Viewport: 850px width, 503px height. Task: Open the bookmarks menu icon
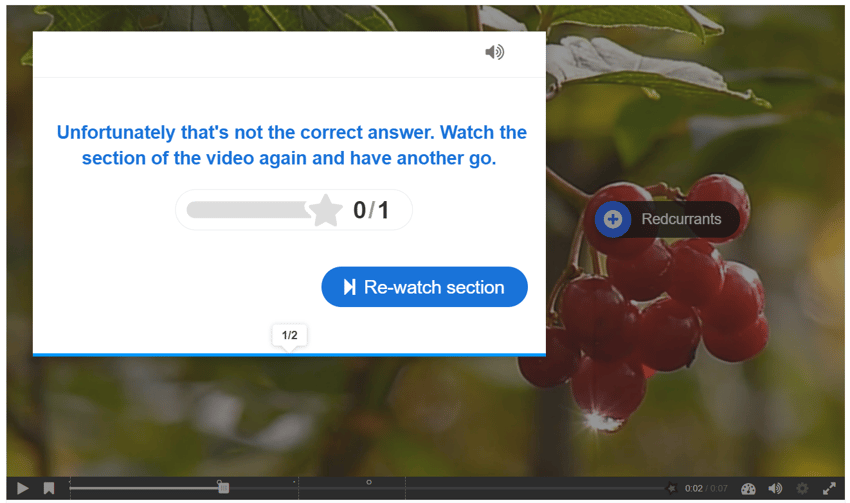click(x=49, y=488)
